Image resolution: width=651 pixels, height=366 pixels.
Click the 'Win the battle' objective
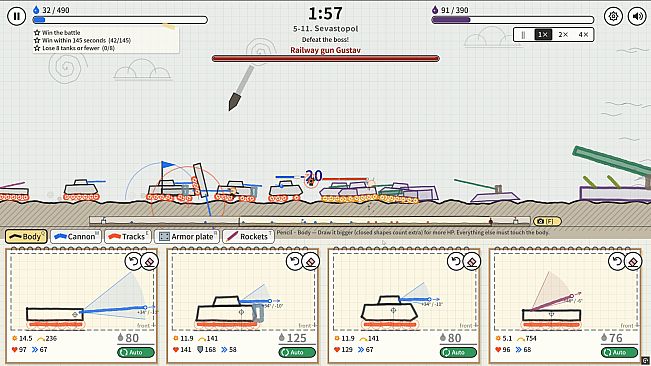[57, 32]
